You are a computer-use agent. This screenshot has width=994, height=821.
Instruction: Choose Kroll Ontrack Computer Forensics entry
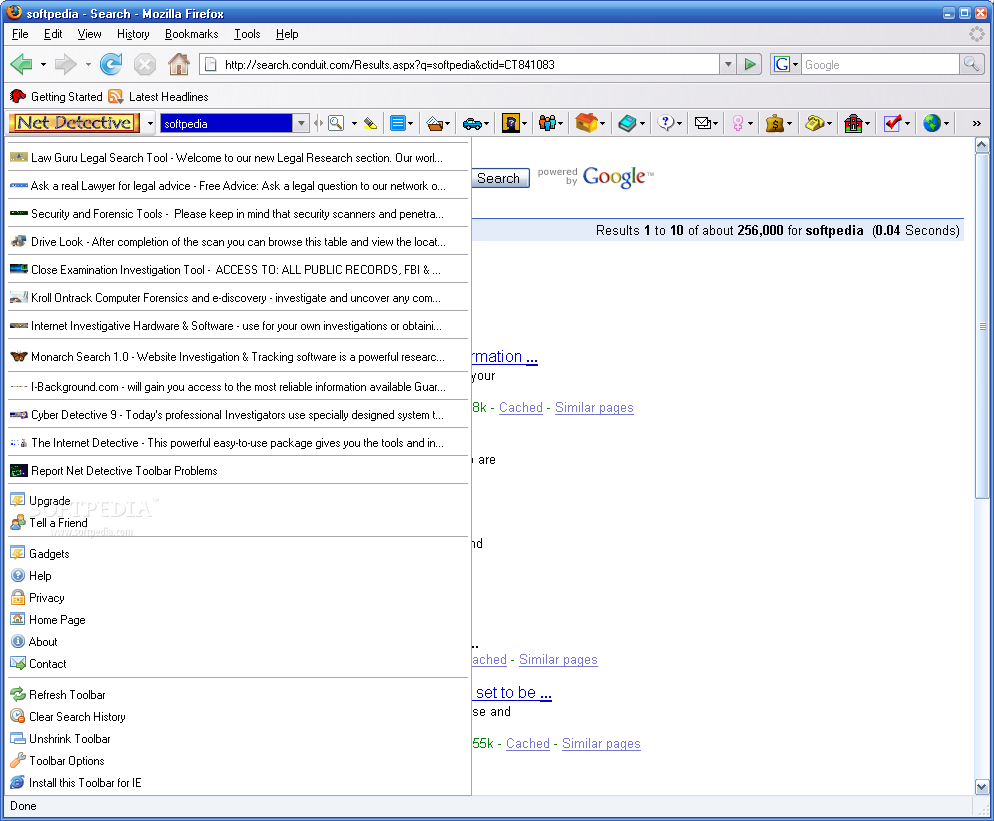[x=238, y=297]
